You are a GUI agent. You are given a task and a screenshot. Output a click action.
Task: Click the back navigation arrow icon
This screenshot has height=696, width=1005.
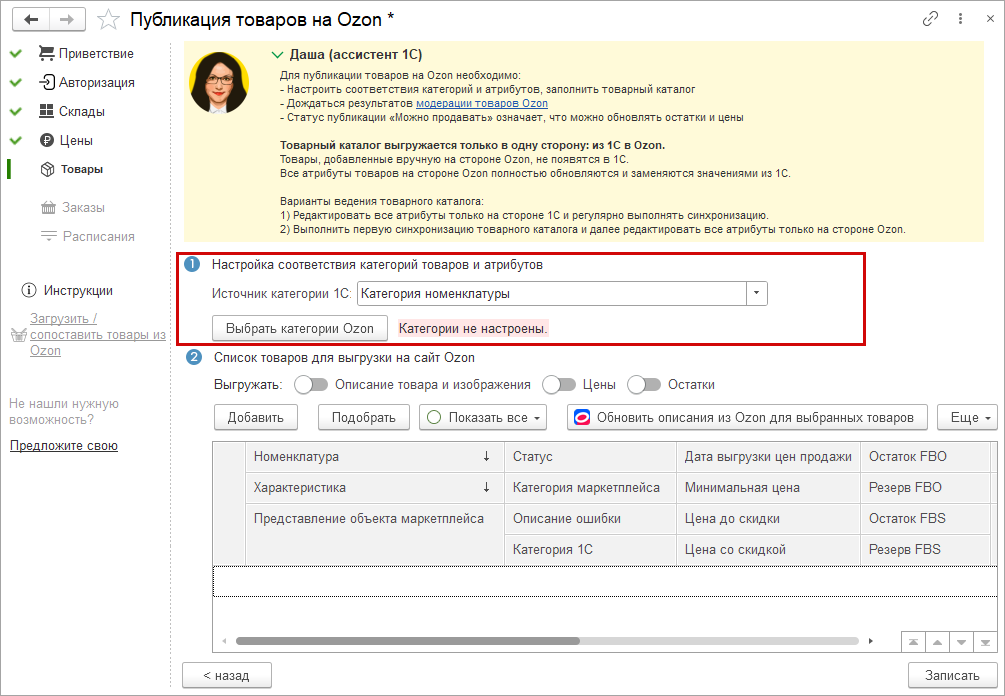33,19
